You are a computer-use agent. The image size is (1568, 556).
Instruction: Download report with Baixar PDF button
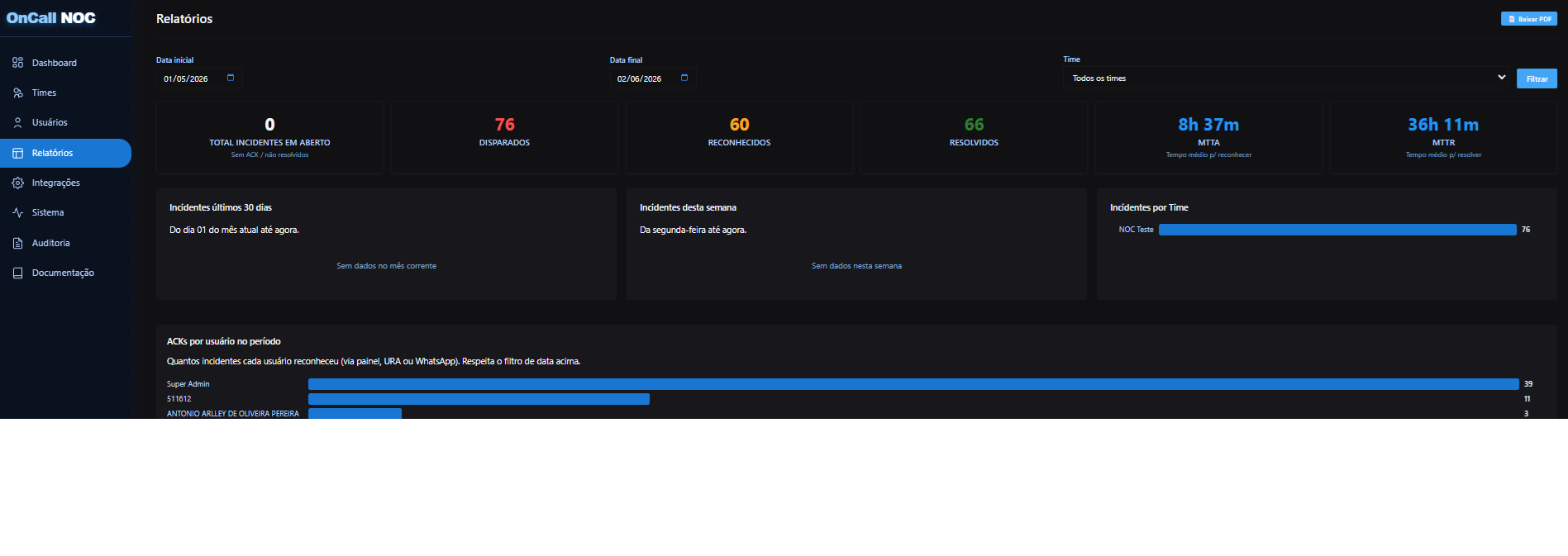tap(1529, 18)
